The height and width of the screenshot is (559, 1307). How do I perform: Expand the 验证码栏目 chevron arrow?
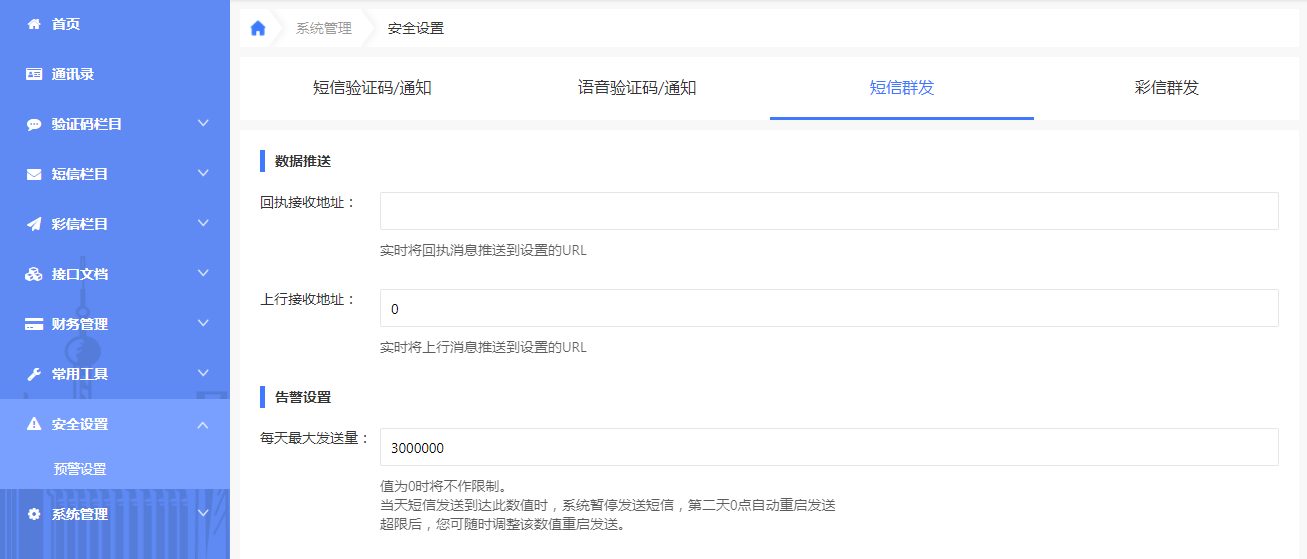(x=203, y=123)
